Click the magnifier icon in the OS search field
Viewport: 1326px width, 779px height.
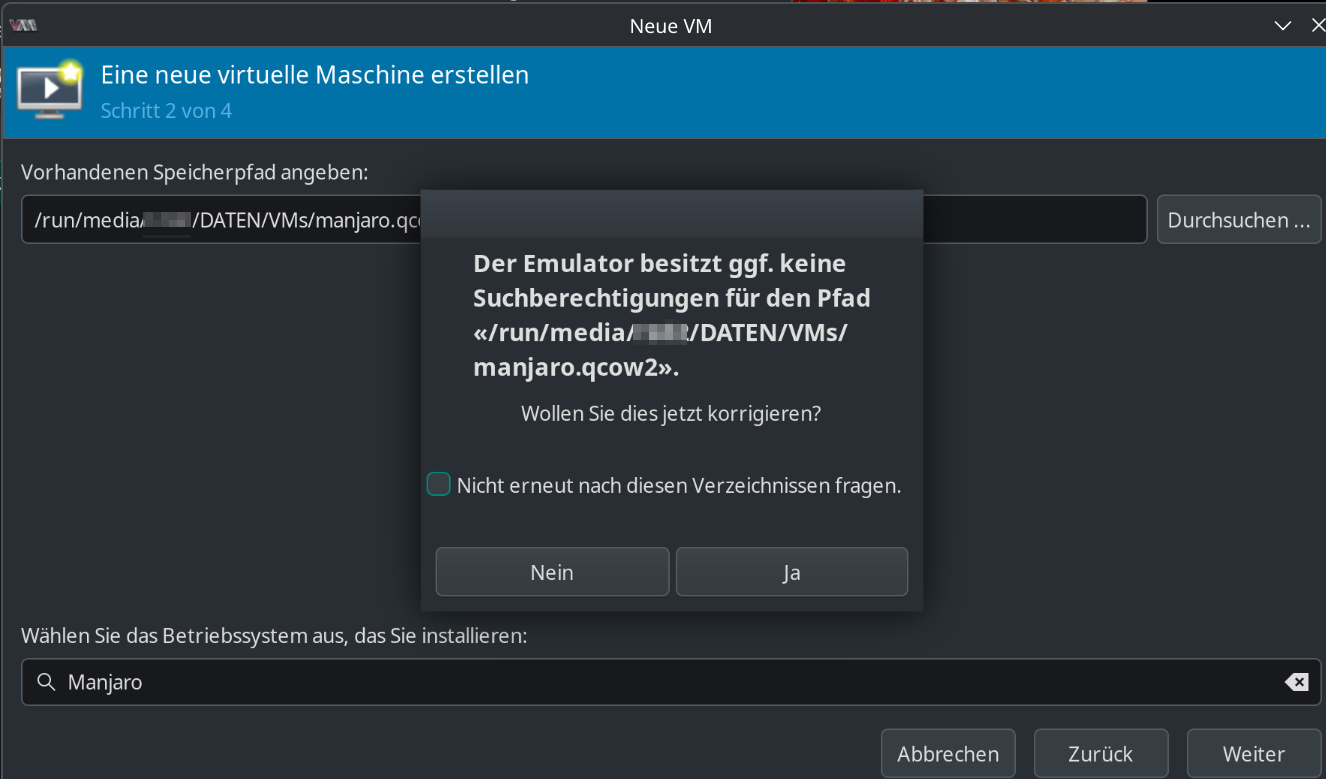[45, 682]
